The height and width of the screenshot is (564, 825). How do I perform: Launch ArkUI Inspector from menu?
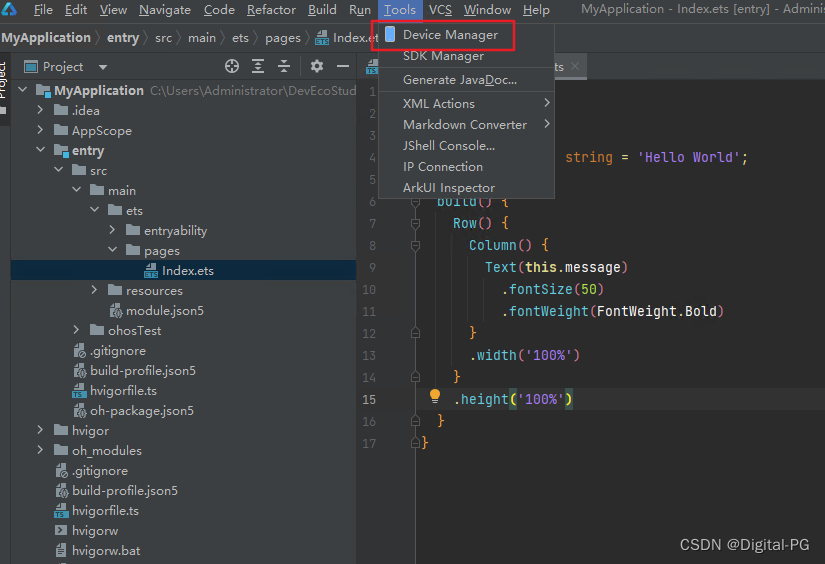[466, 188]
